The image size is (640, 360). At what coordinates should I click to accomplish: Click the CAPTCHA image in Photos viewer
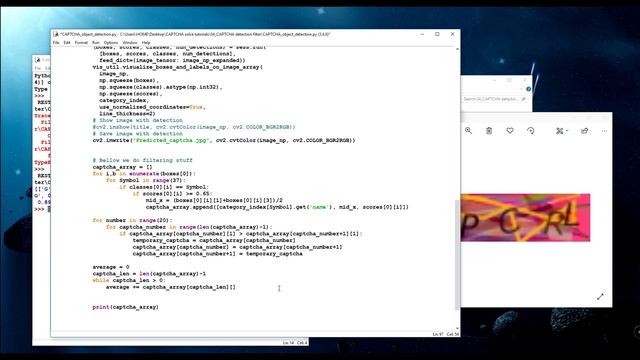[x=525, y=218]
